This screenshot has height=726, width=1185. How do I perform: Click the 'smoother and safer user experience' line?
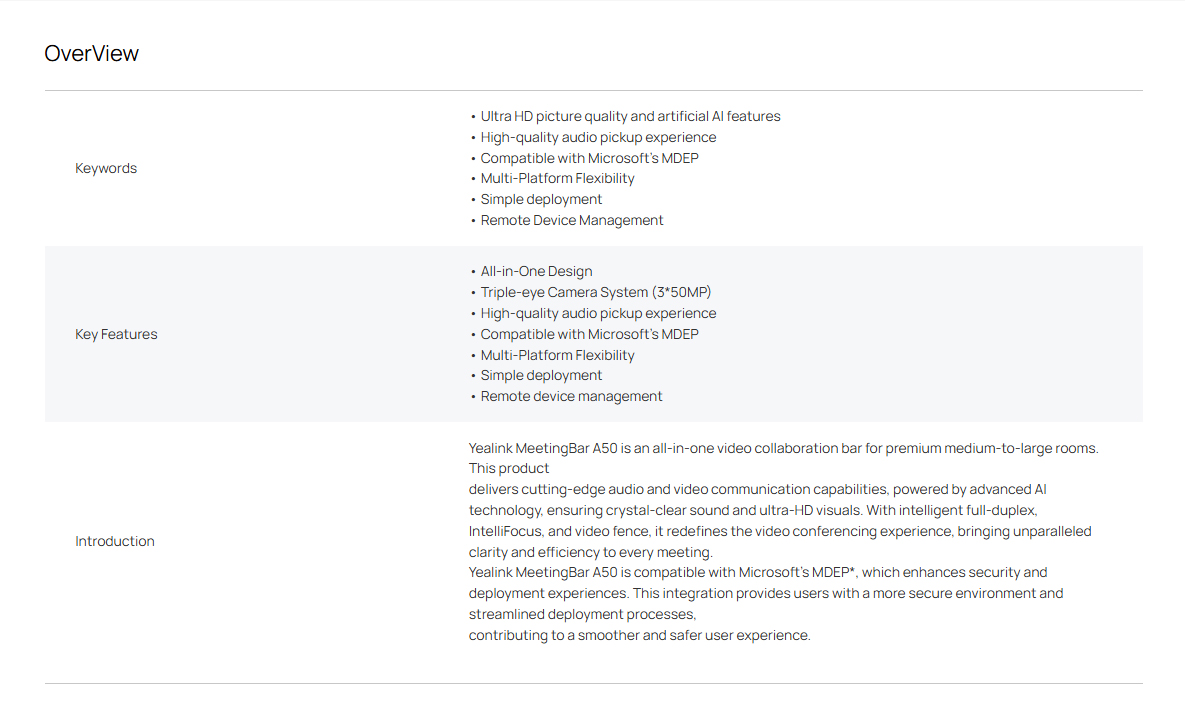tap(639, 635)
